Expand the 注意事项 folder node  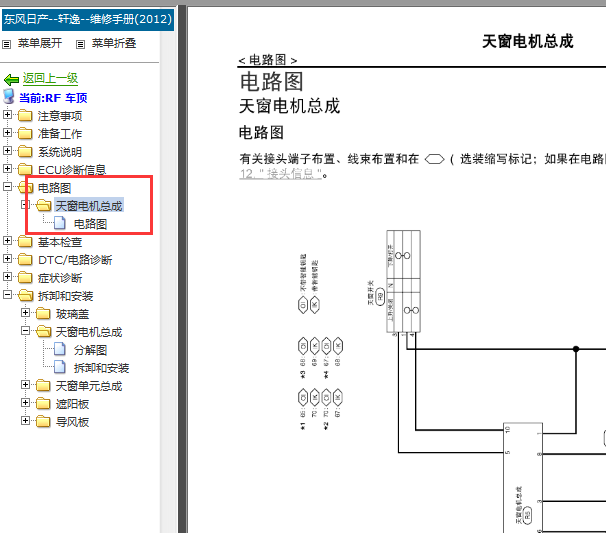(x=7, y=114)
